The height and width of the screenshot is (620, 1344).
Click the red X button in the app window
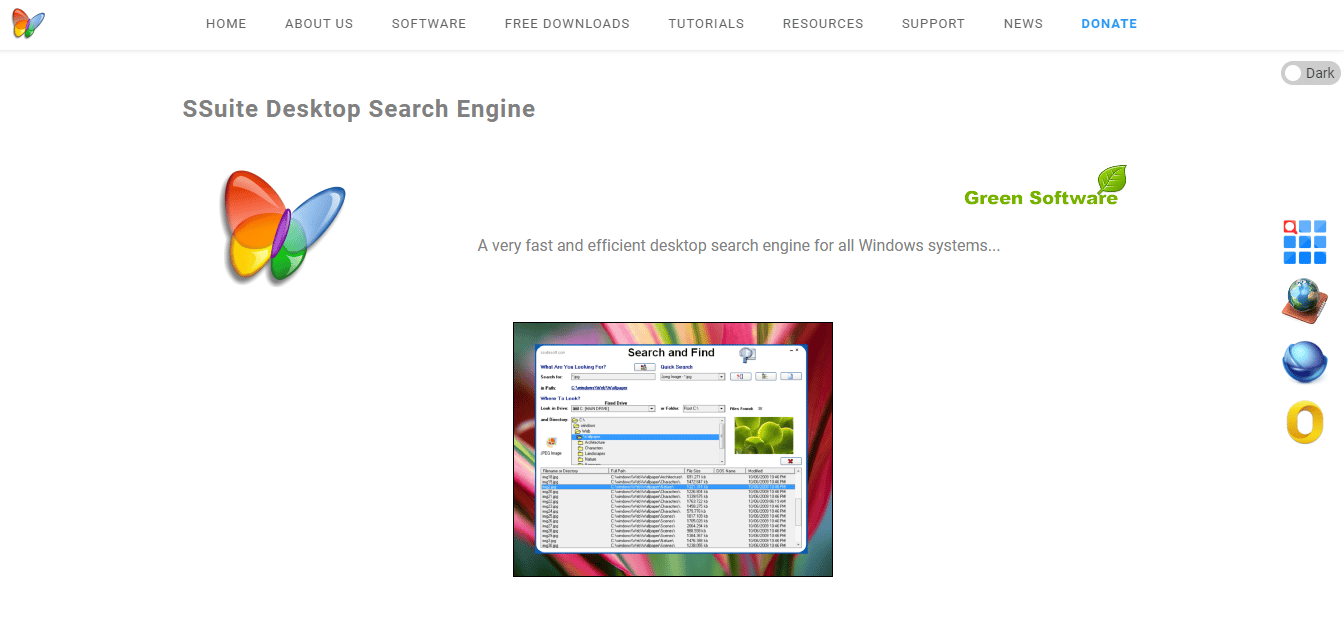point(790,461)
